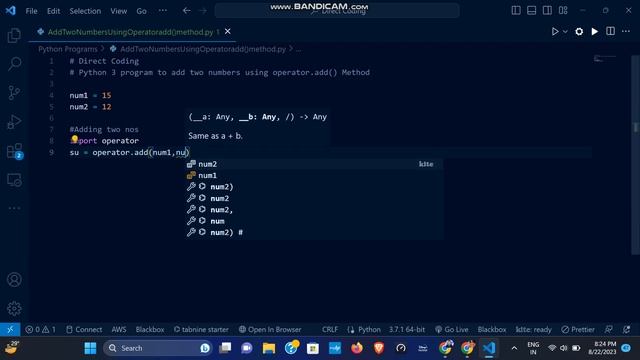This screenshot has width=640, height=360.
Task: Click AWS in the status bar
Action: pyautogui.click(x=119, y=329)
